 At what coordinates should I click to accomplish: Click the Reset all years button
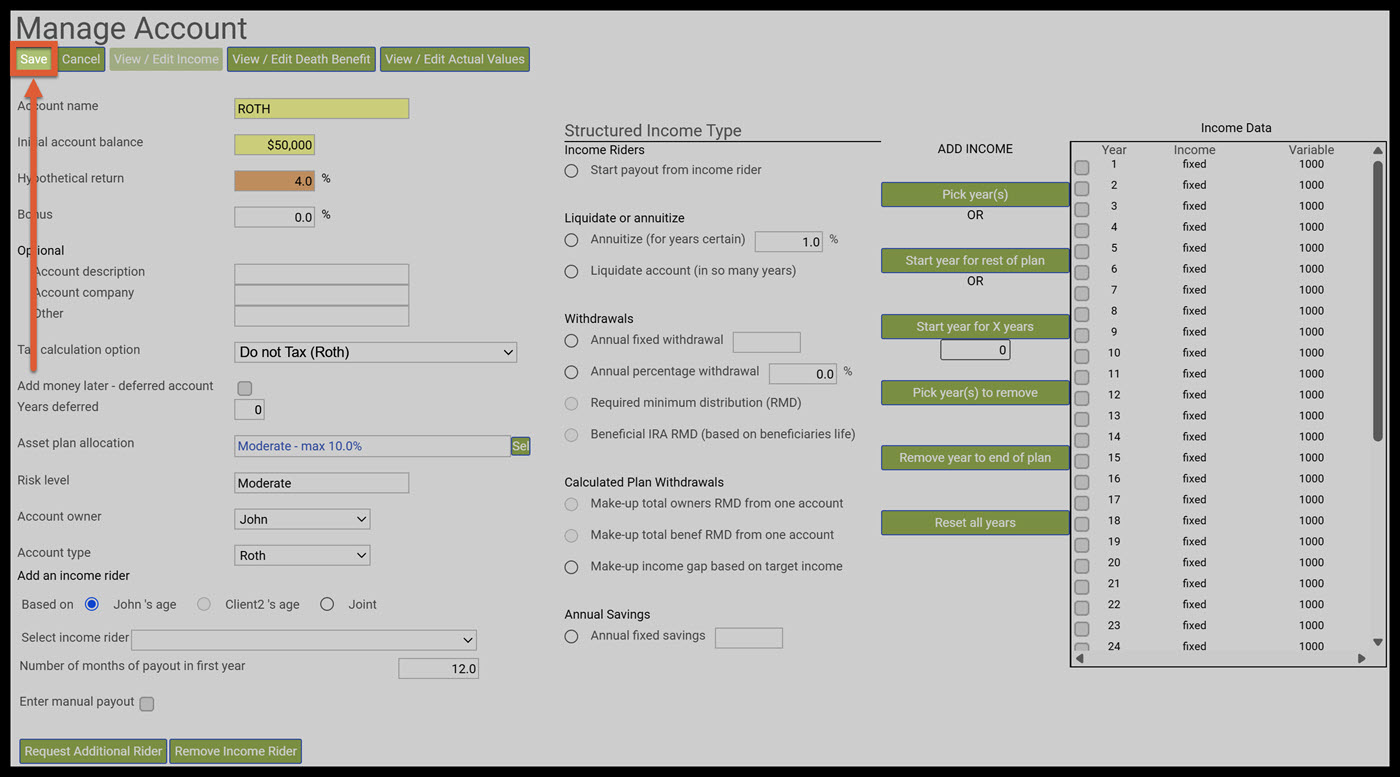(975, 523)
